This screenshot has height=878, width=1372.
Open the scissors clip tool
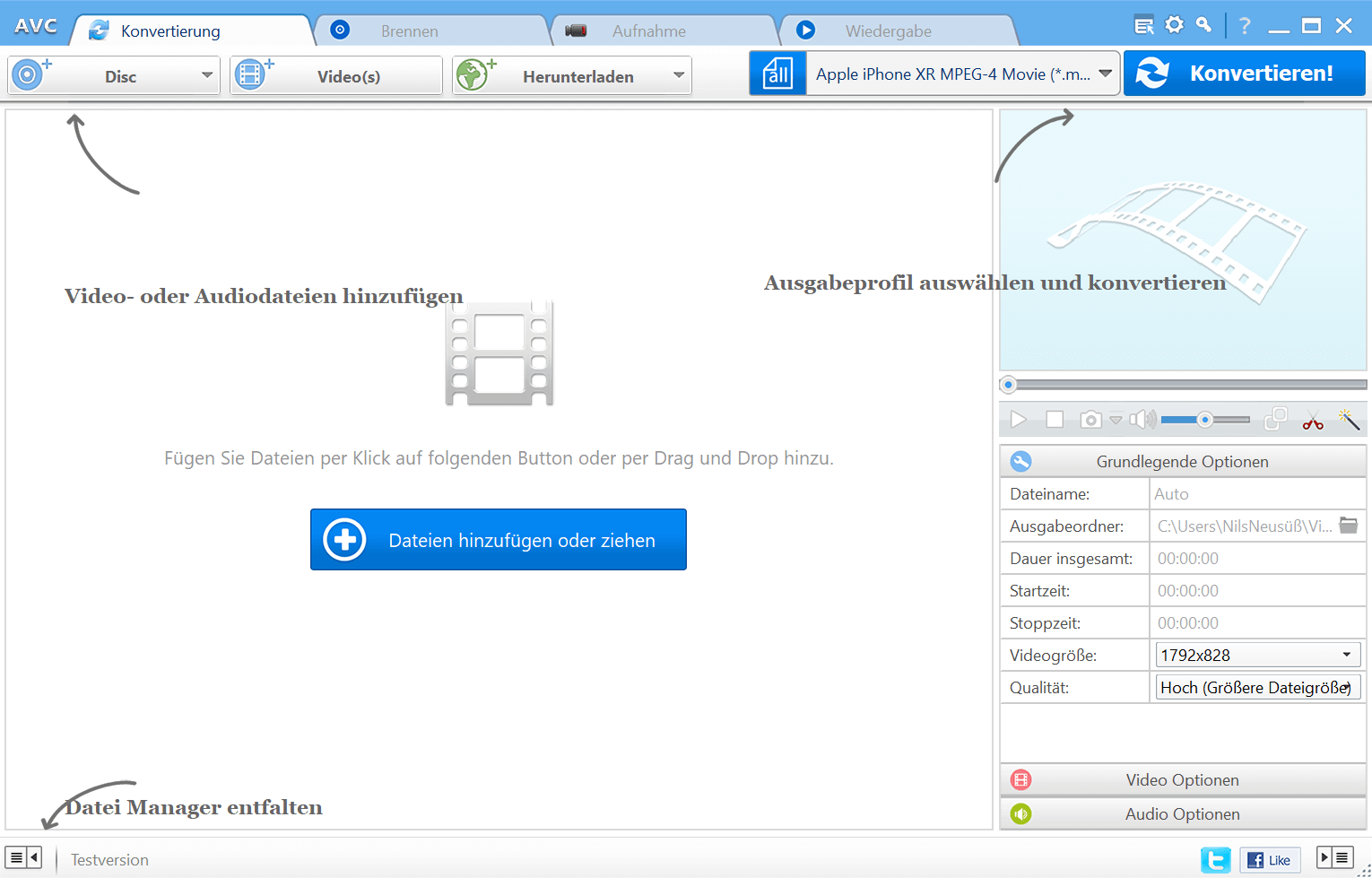pos(1313,420)
